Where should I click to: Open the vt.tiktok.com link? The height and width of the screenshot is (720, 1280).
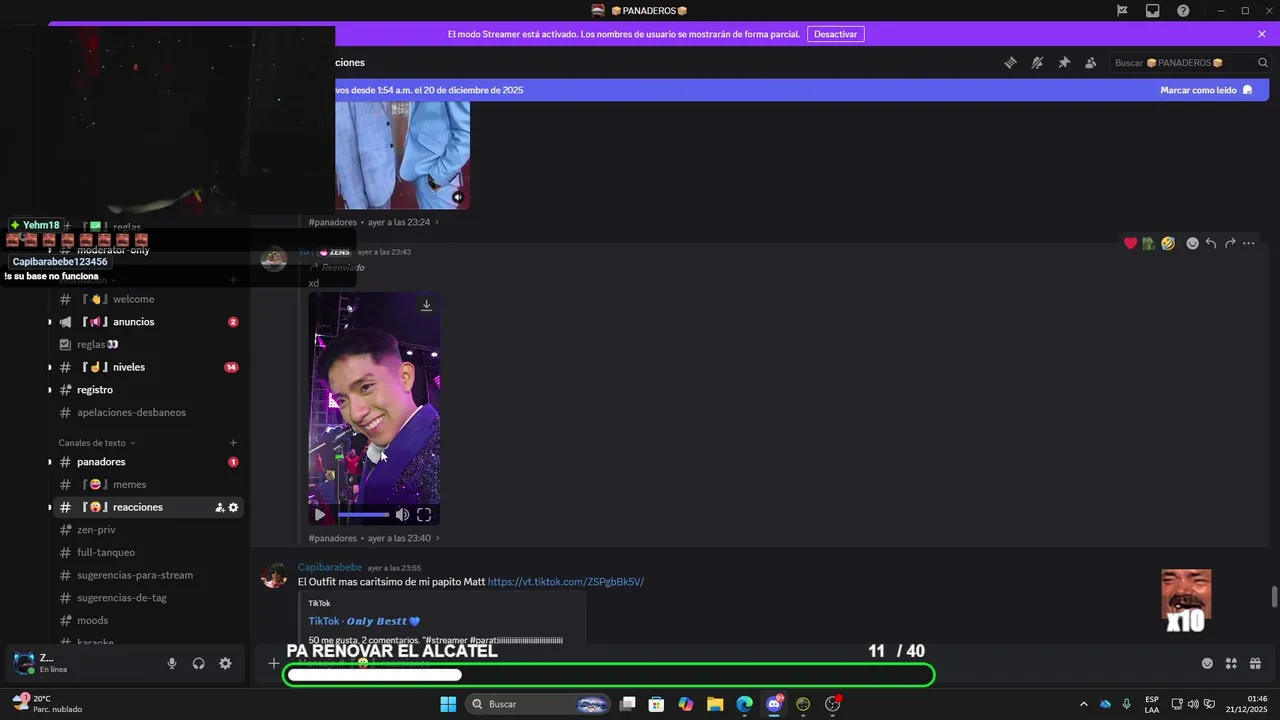coord(566,582)
